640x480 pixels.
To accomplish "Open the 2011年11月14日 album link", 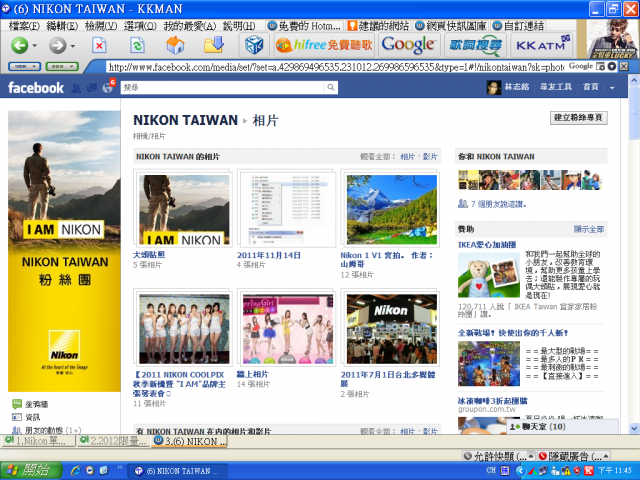I will click(269, 255).
